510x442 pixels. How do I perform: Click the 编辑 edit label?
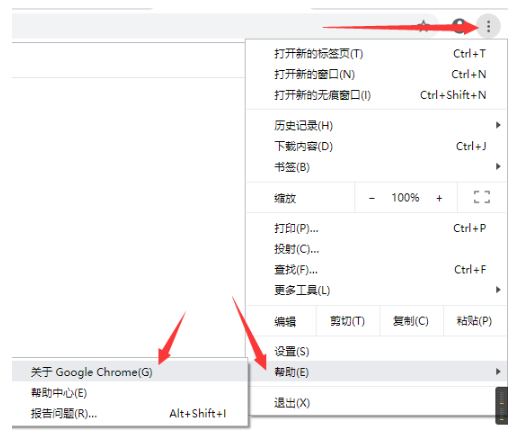click(x=285, y=321)
